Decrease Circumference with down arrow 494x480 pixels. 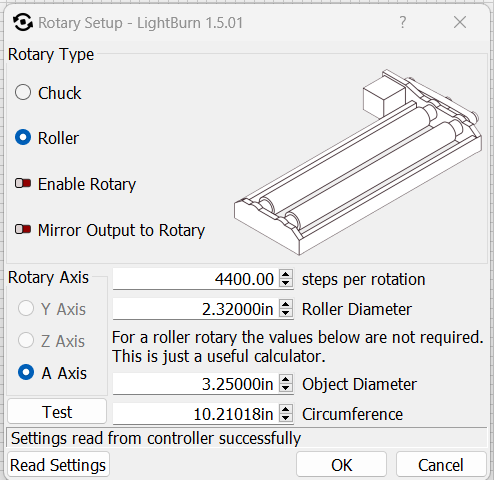286,418
